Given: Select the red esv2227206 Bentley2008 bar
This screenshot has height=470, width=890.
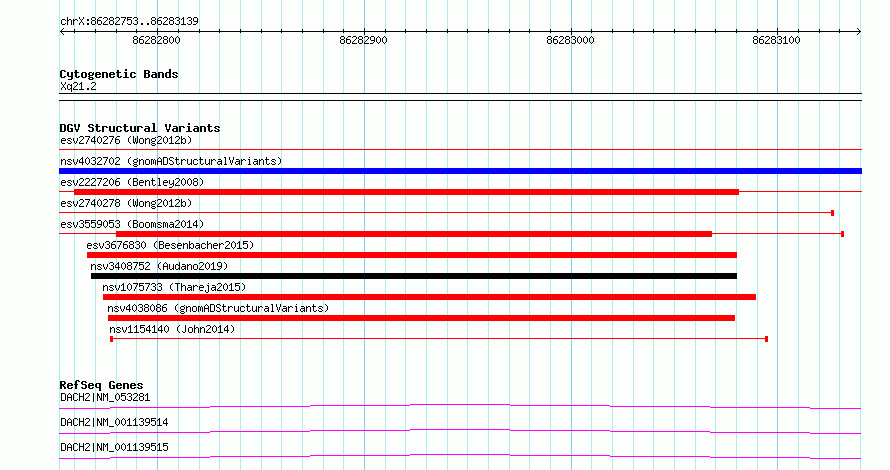Looking at the screenshot, I should point(406,192).
